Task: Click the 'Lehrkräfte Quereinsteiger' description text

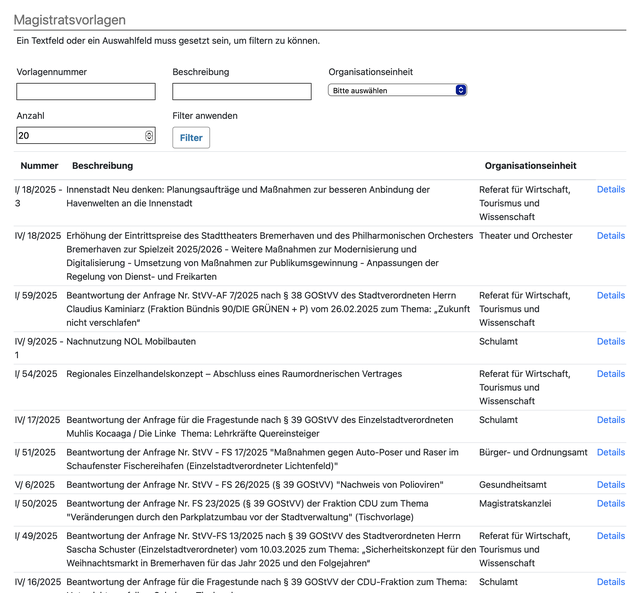Action: 260,426
